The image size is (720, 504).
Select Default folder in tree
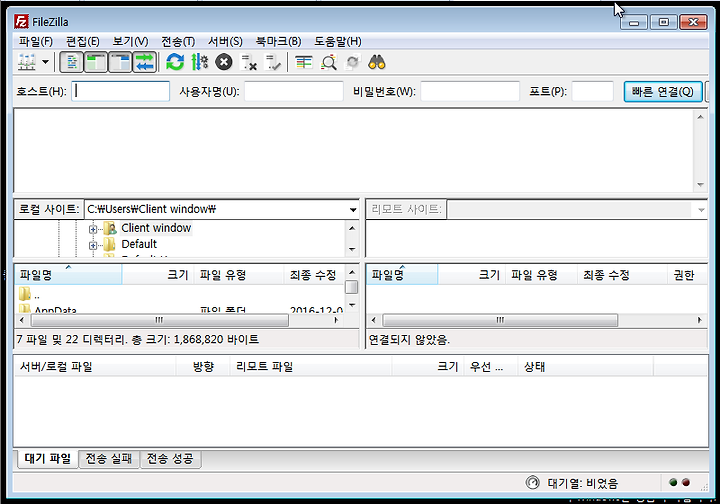[x=139, y=244]
